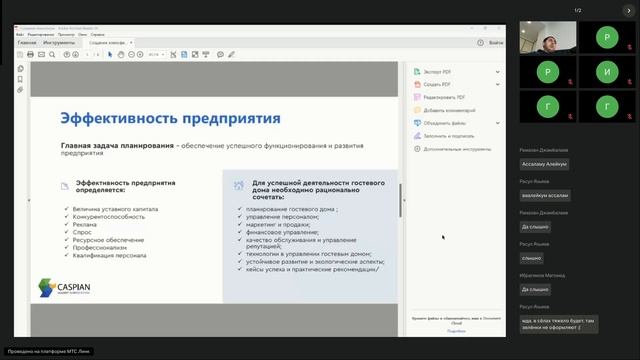
Task: Switch to full screen mode icon
Action: [195, 54]
